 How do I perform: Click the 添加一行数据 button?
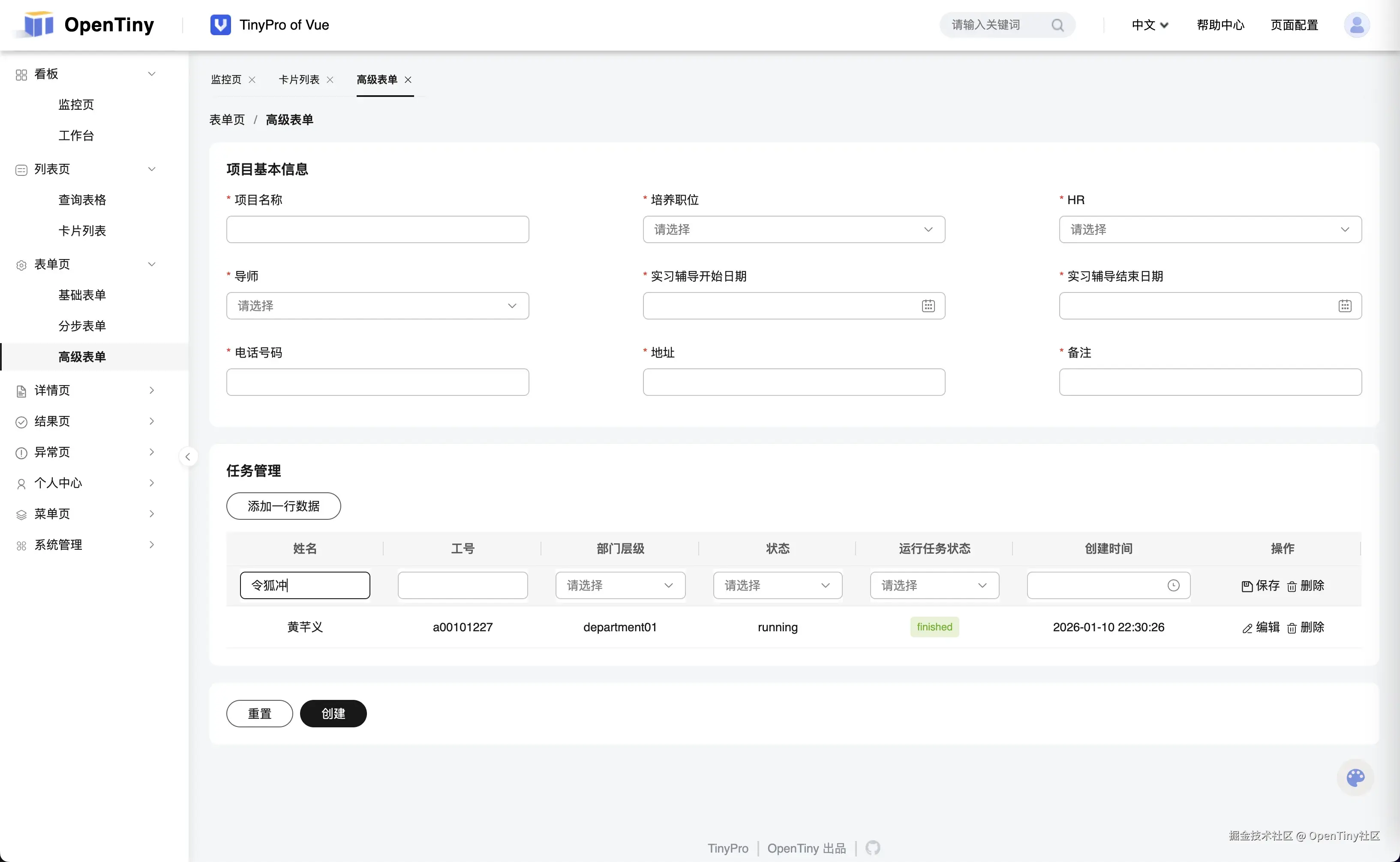tap(283, 506)
